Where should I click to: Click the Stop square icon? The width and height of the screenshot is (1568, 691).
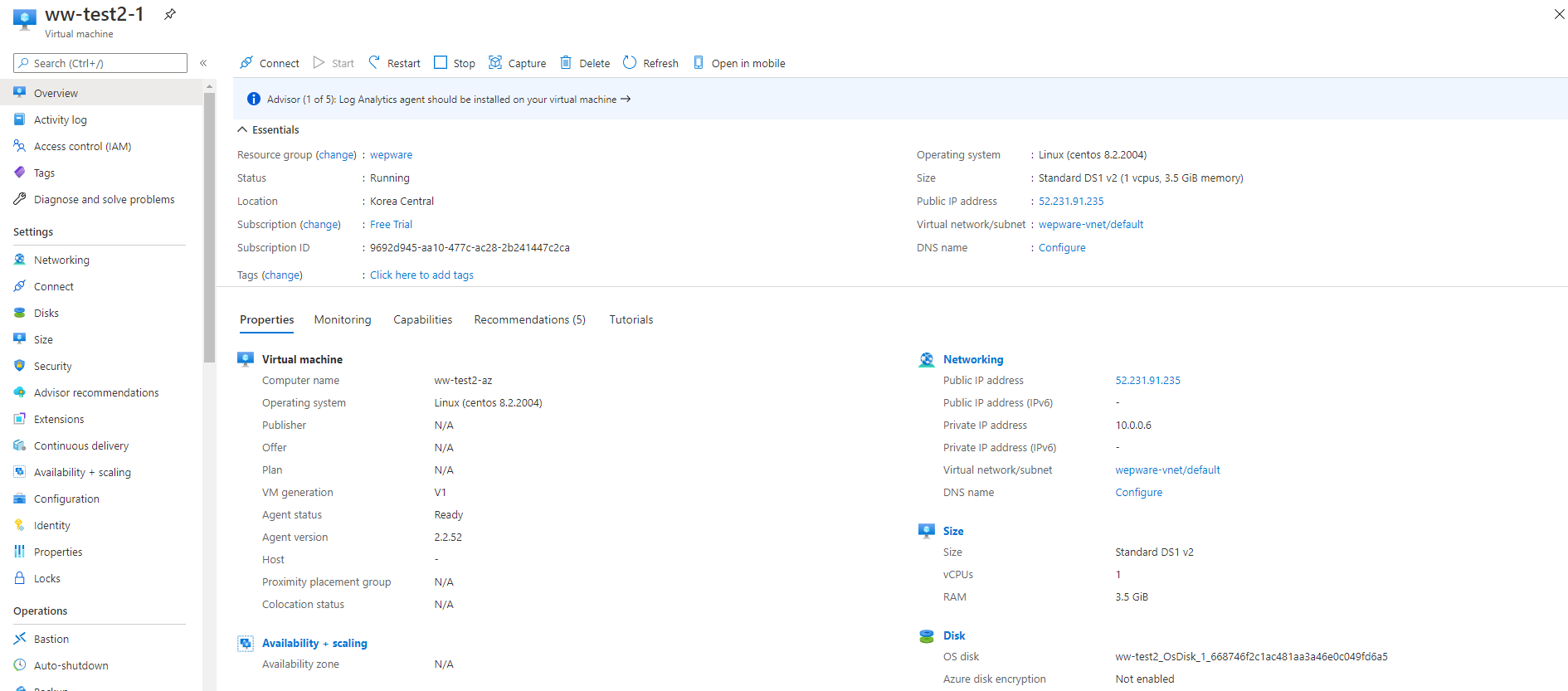click(441, 62)
